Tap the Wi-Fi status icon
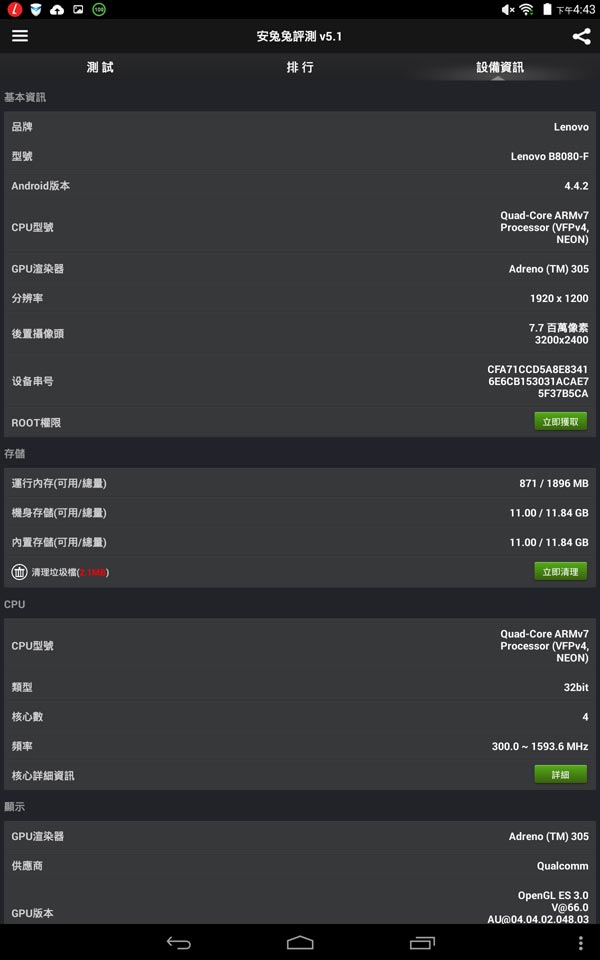600x960 pixels. click(526, 9)
